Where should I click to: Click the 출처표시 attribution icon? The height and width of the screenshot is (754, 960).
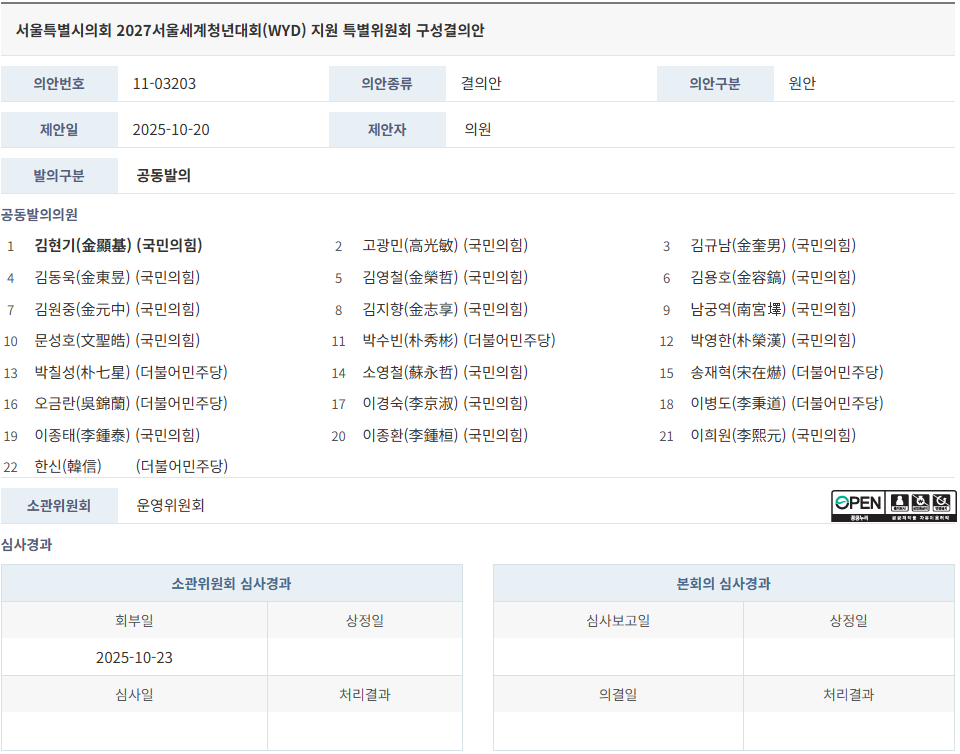tap(899, 503)
